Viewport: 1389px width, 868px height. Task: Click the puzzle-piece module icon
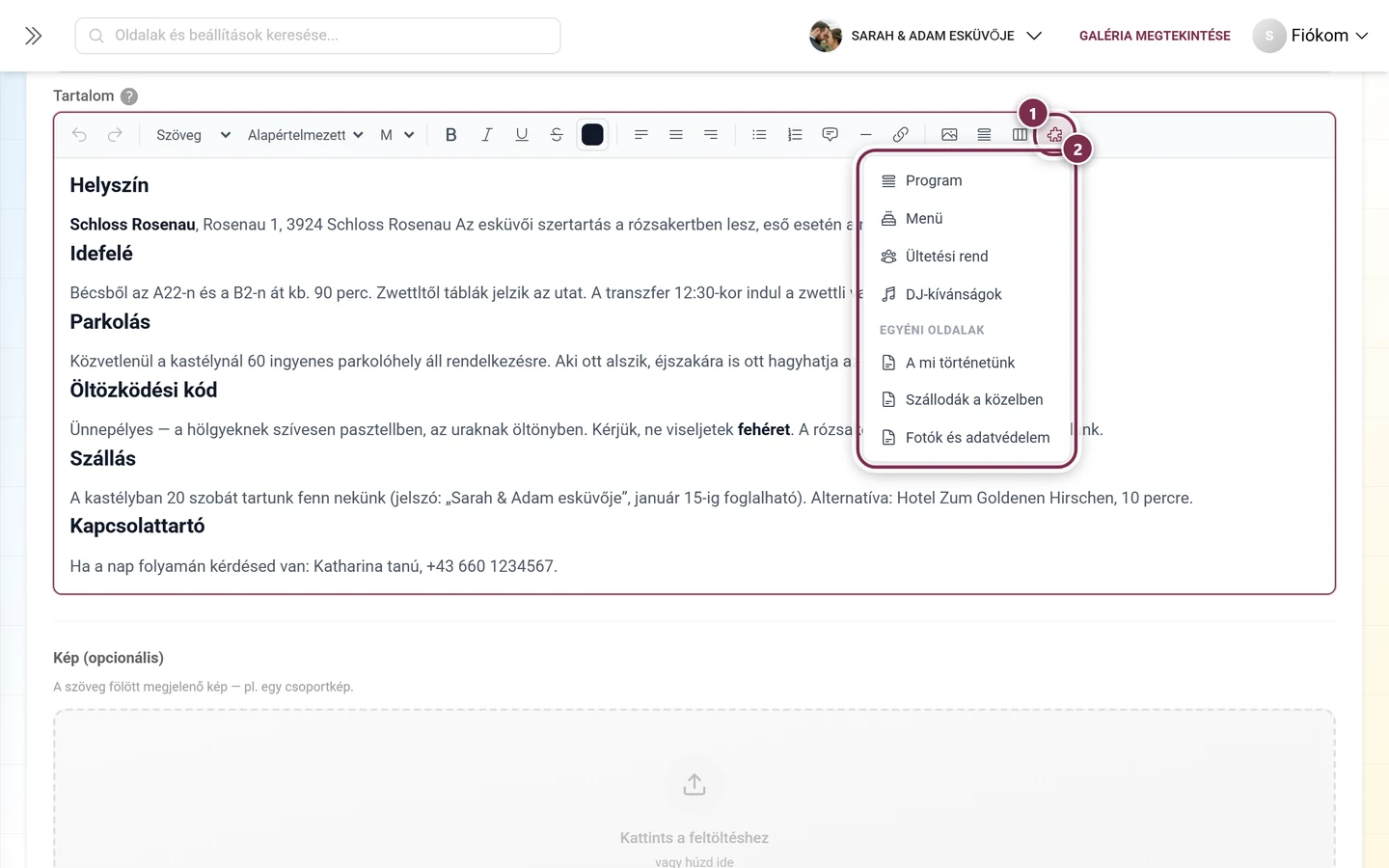[x=1054, y=135]
